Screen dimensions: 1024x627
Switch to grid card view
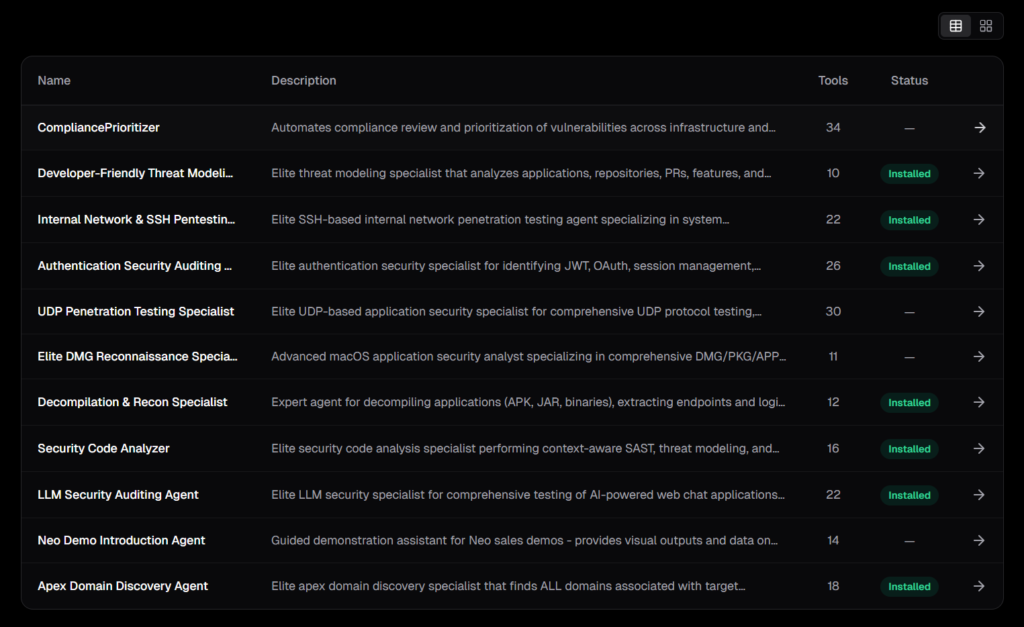click(986, 26)
